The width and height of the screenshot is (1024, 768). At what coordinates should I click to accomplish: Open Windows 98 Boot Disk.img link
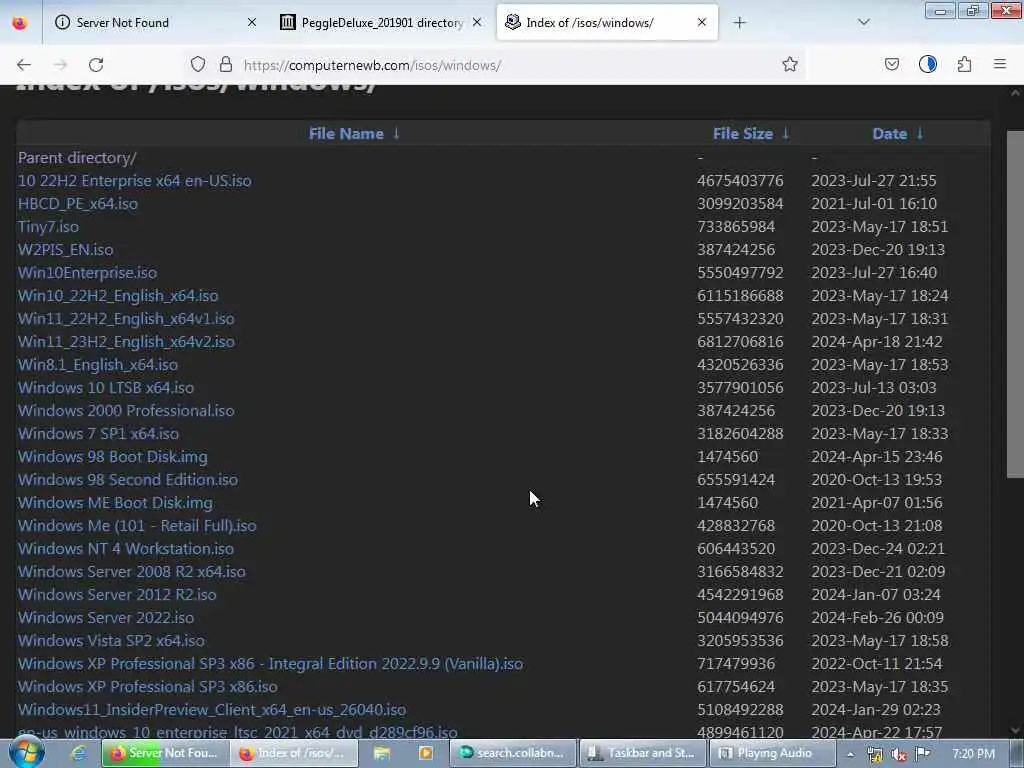(x=113, y=456)
